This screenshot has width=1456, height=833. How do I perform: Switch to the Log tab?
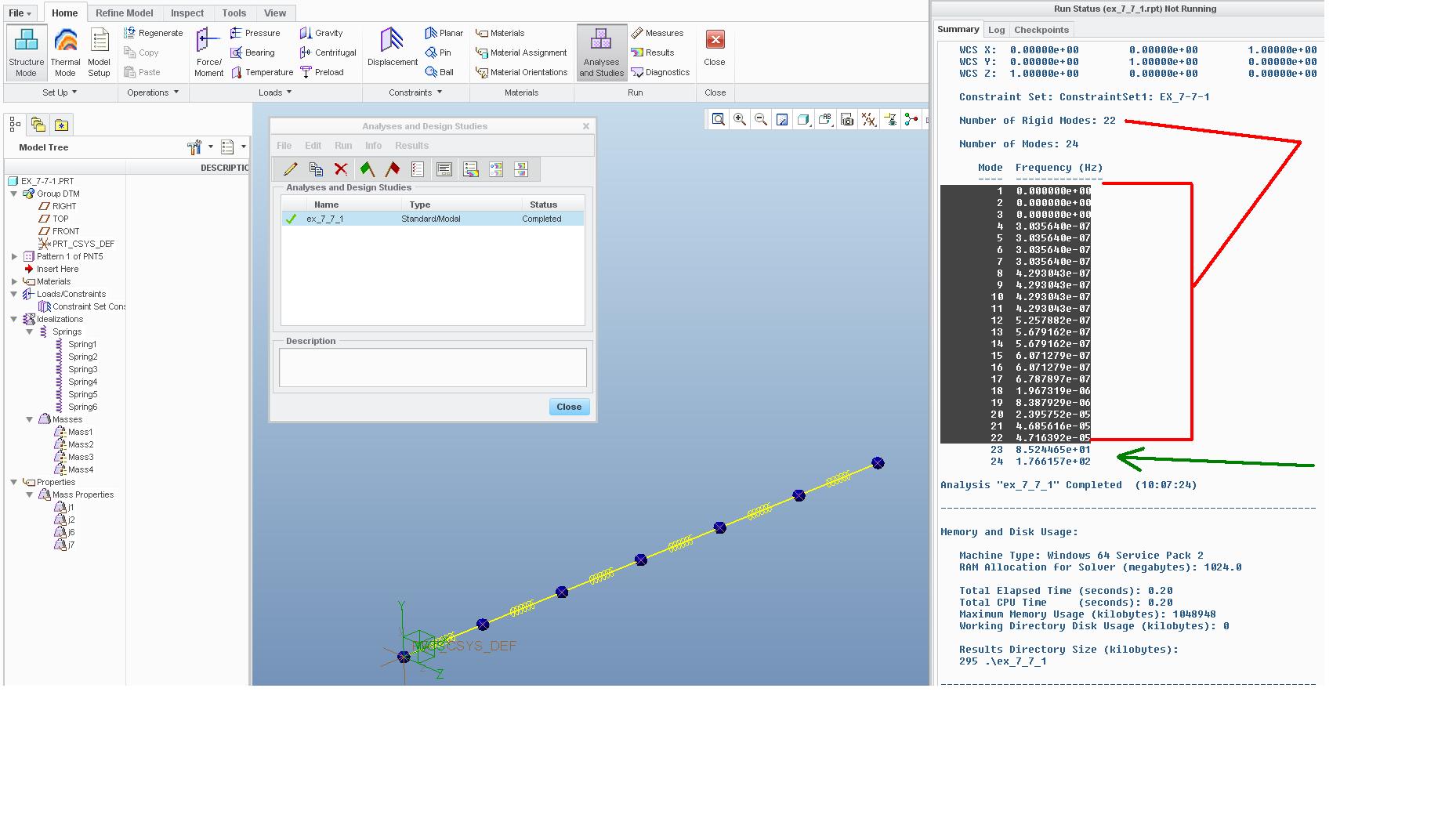996,30
